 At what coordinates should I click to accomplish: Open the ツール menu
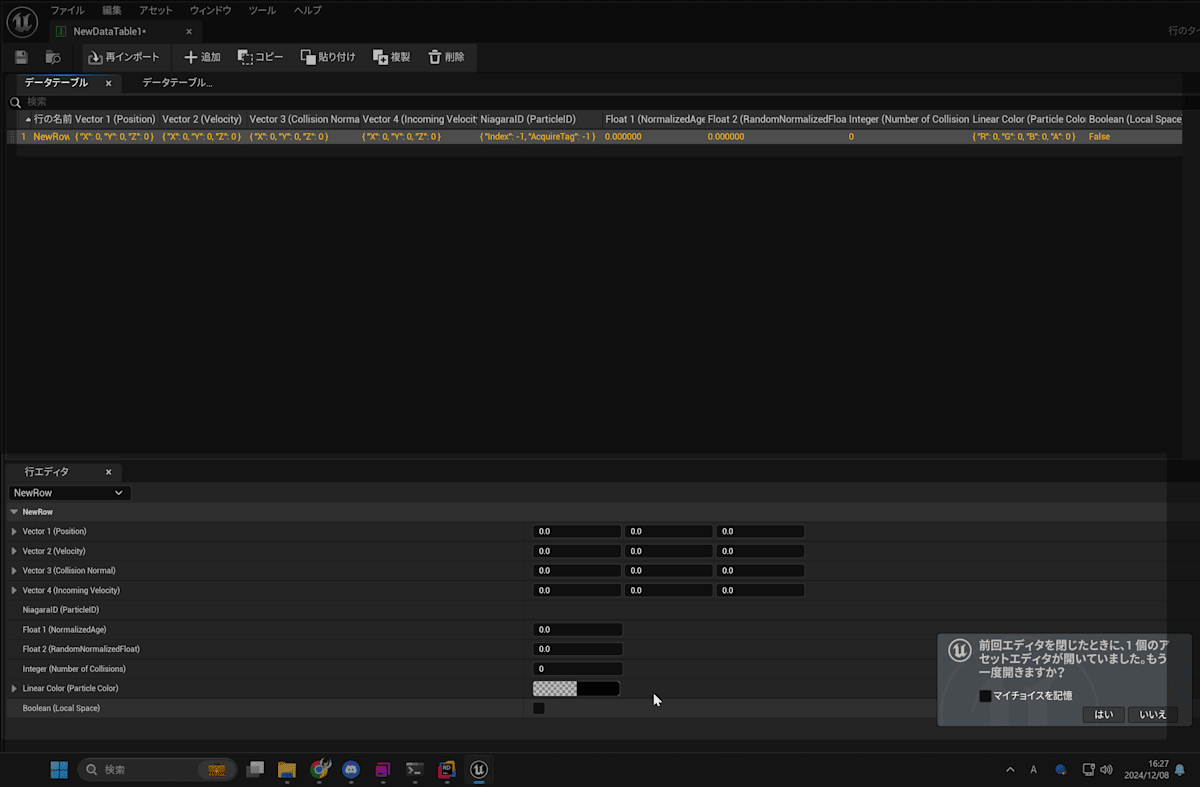pyautogui.click(x=262, y=9)
